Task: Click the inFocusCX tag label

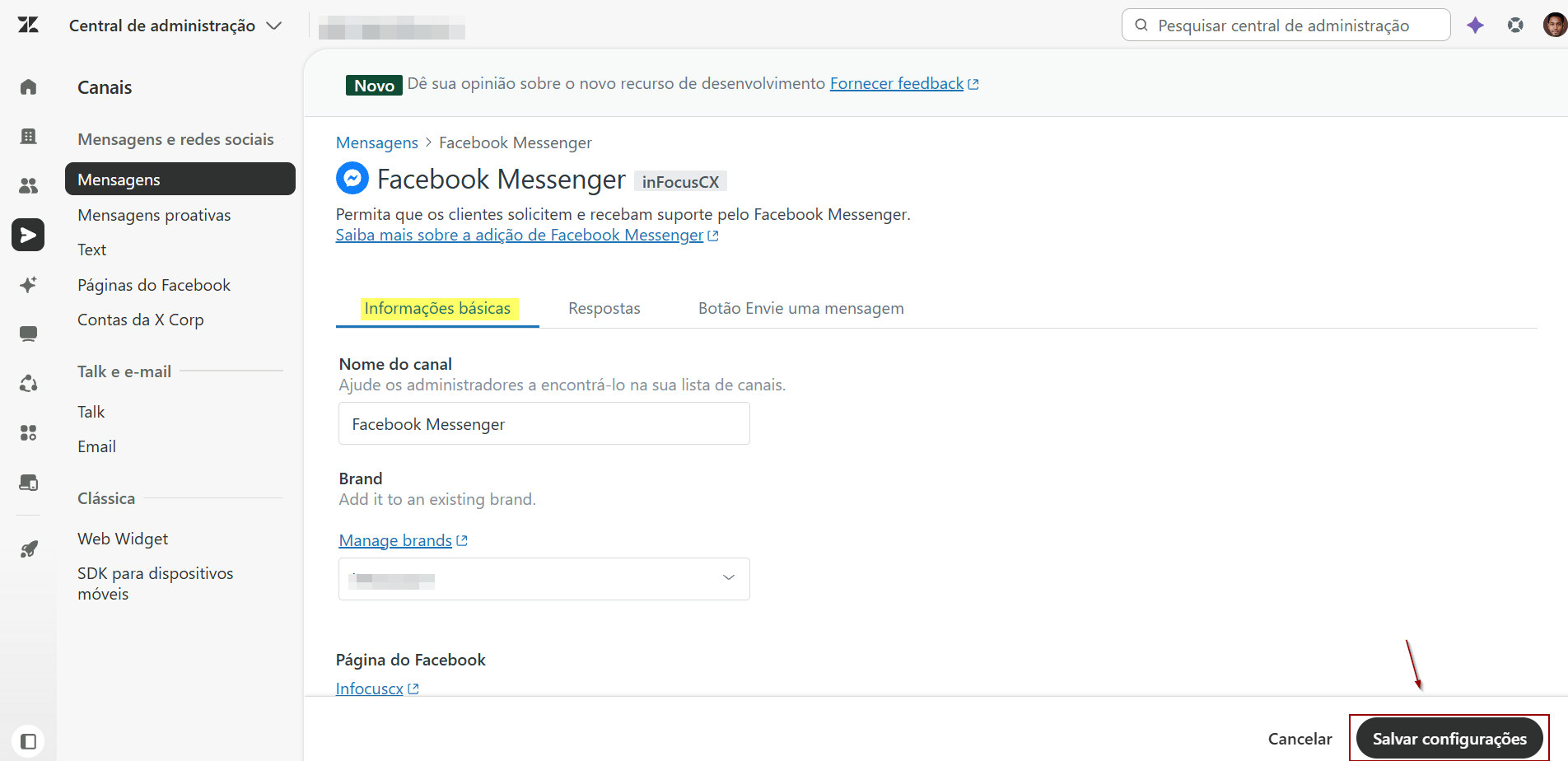Action: [680, 182]
